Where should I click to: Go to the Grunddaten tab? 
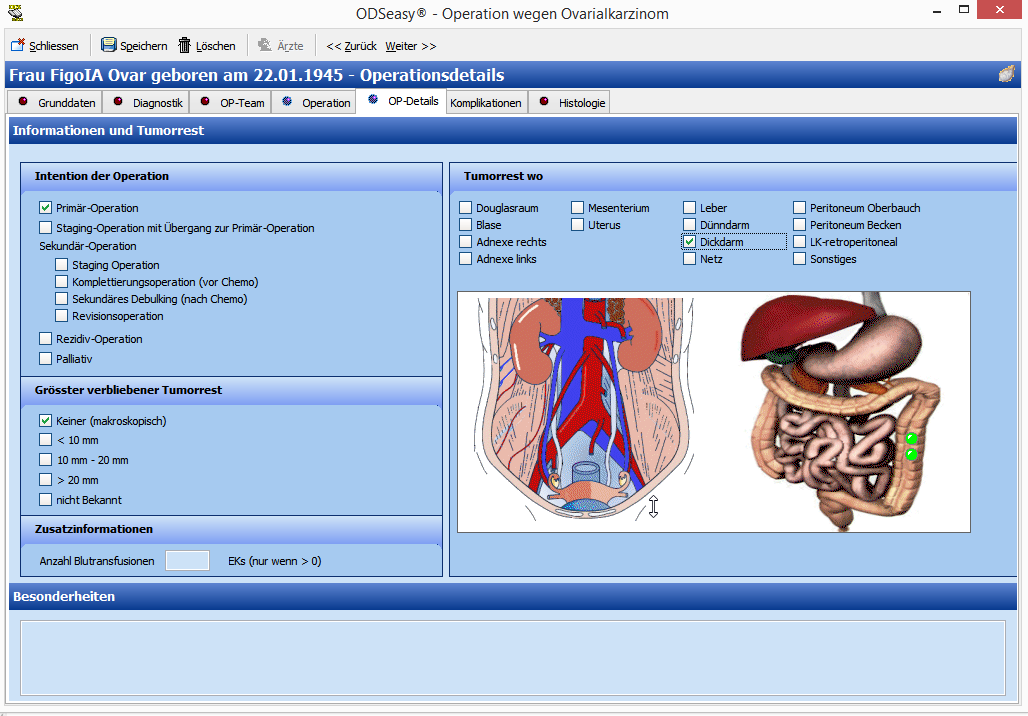tap(55, 103)
